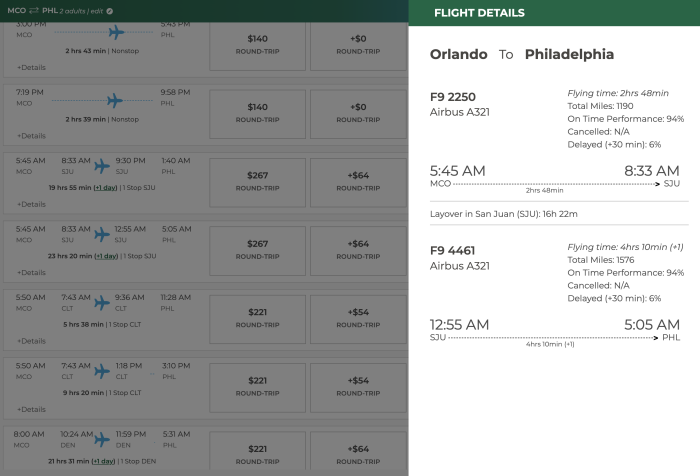This screenshot has width=700, height=476.
Task: Click the edit checkmark icon beside 2 adults
Action: [109, 11]
